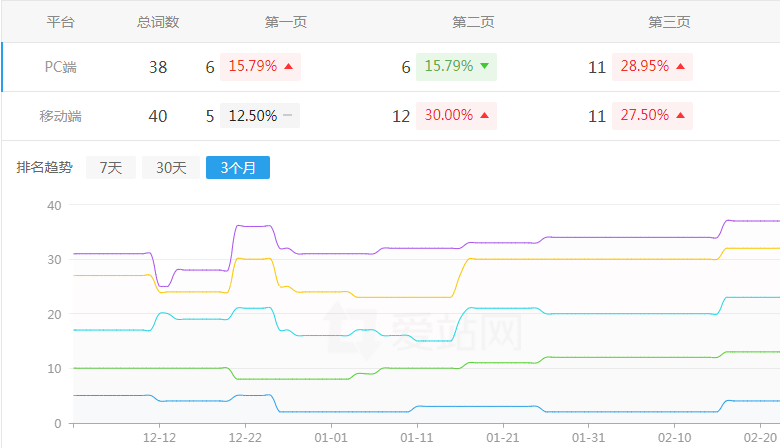Click the PC端 second page green down arrow
The width and height of the screenshot is (780, 448).
(484, 67)
